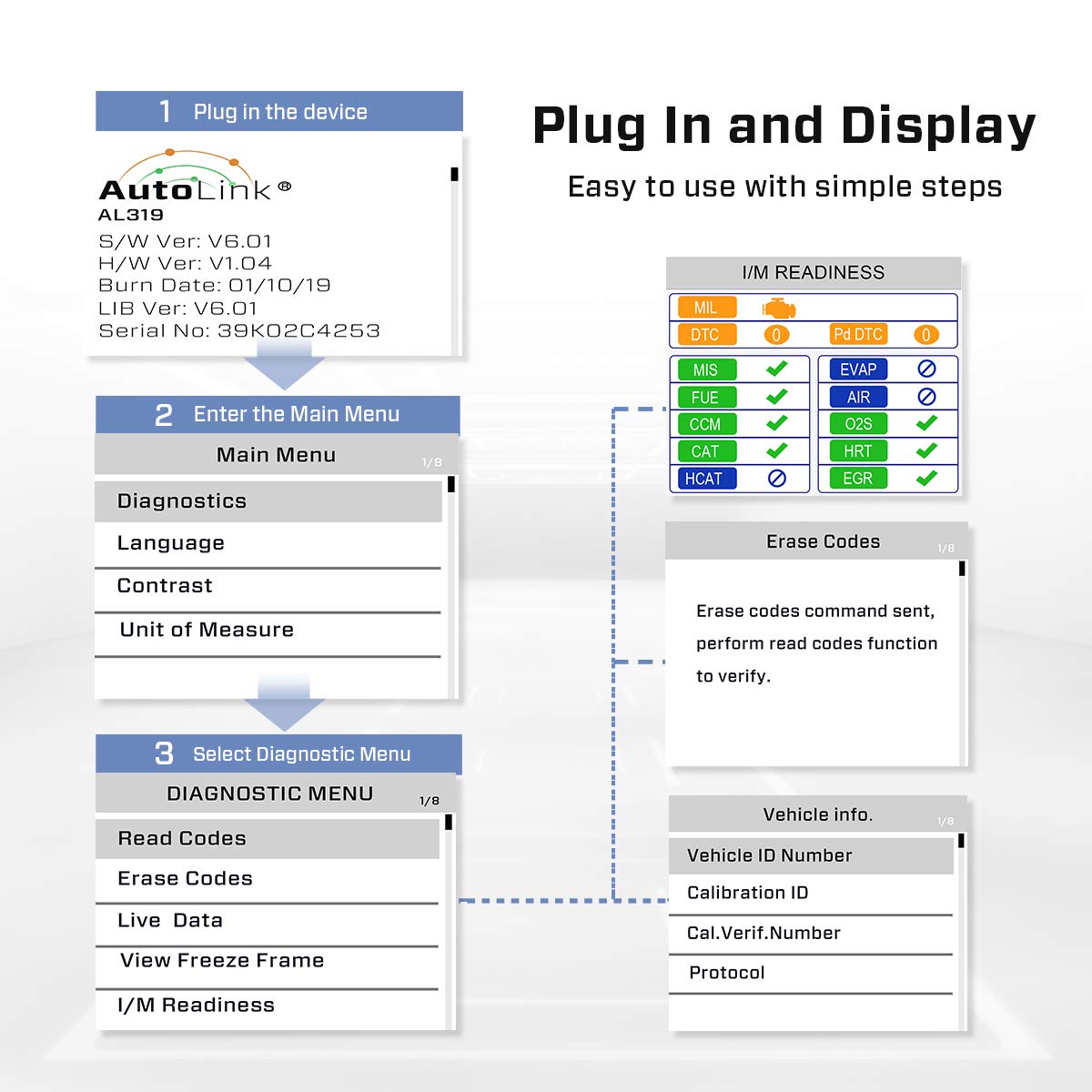Click the scrollbar marker in Erase Codes panel

pos(962,569)
